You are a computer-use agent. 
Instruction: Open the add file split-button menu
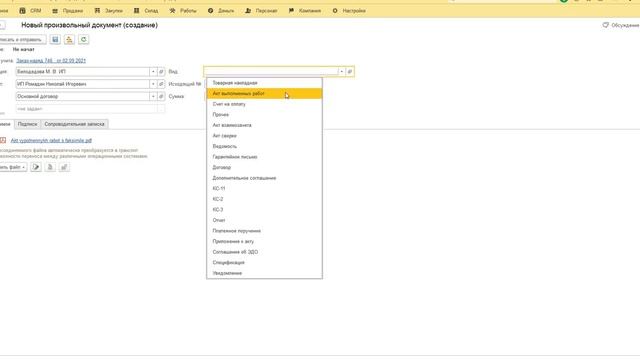[12, 167]
